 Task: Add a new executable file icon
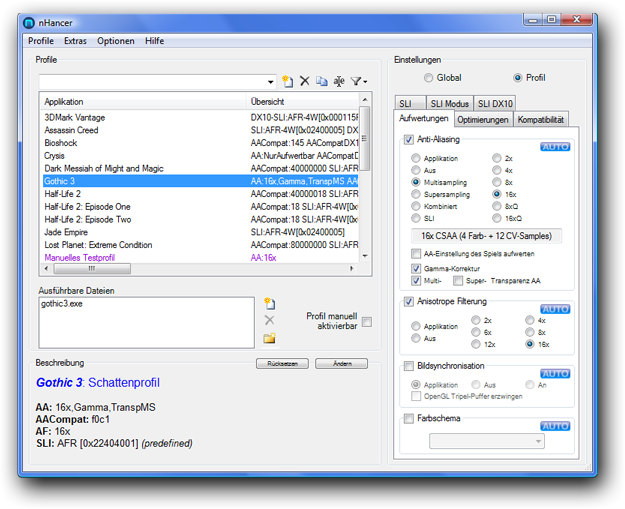coord(270,303)
